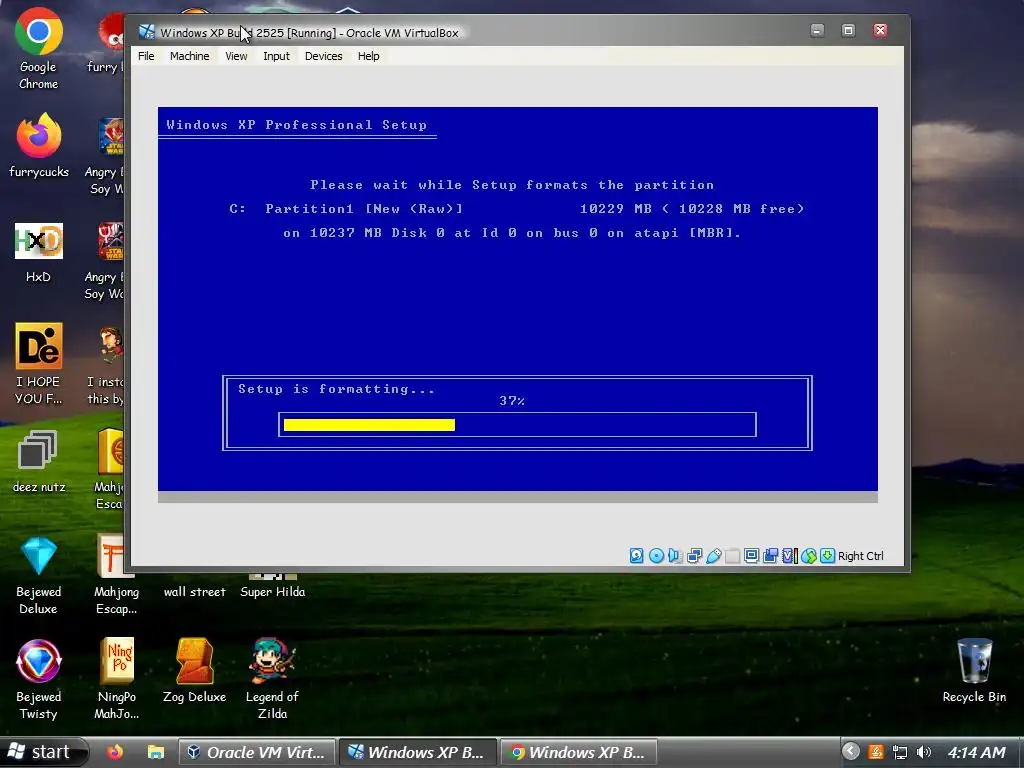This screenshot has height=768, width=1024.
Task: Click the yellow formatting progress bar
Action: [x=369, y=425]
